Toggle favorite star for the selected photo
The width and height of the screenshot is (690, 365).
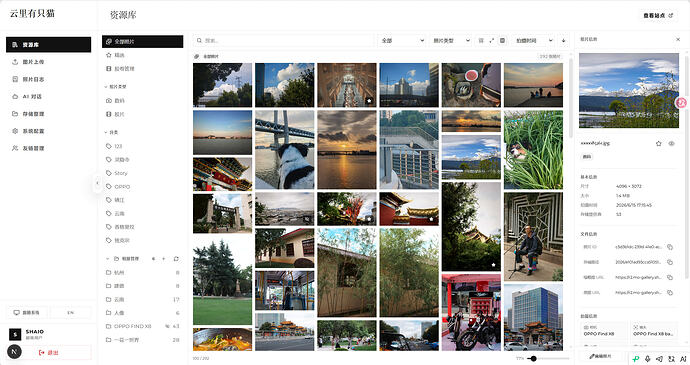(659, 144)
